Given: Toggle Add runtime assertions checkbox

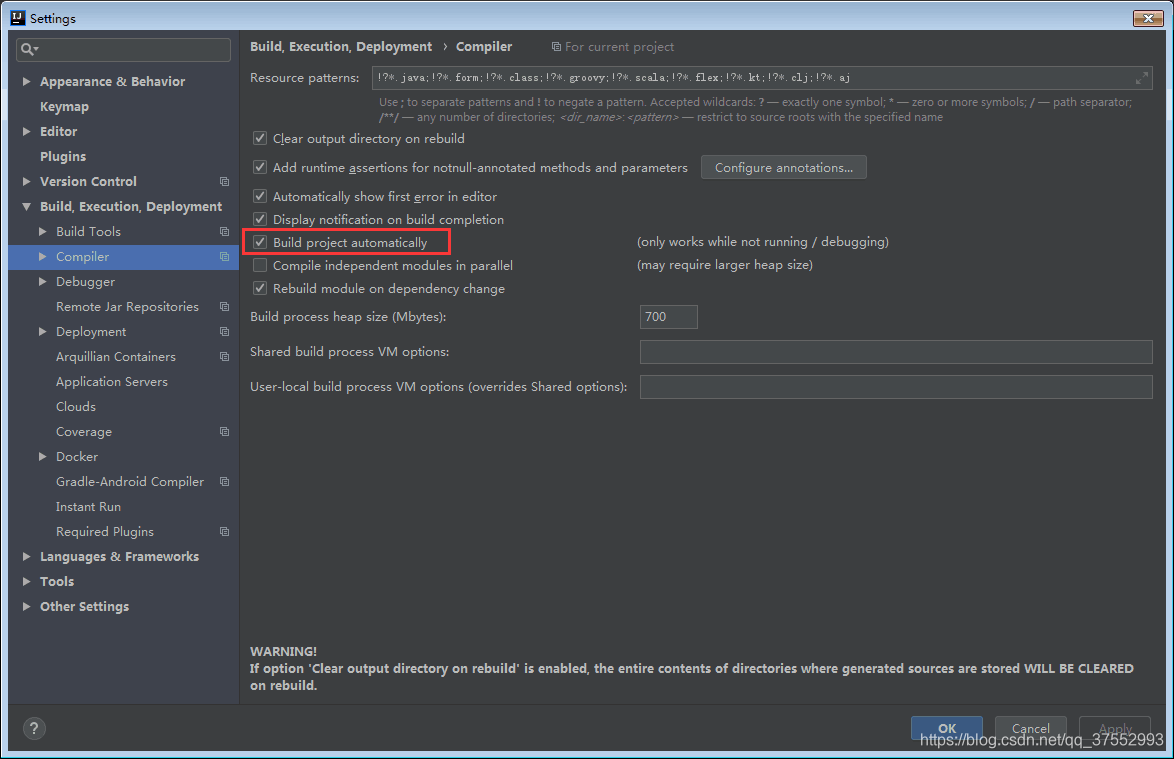Looking at the screenshot, I should coord(260,167).
